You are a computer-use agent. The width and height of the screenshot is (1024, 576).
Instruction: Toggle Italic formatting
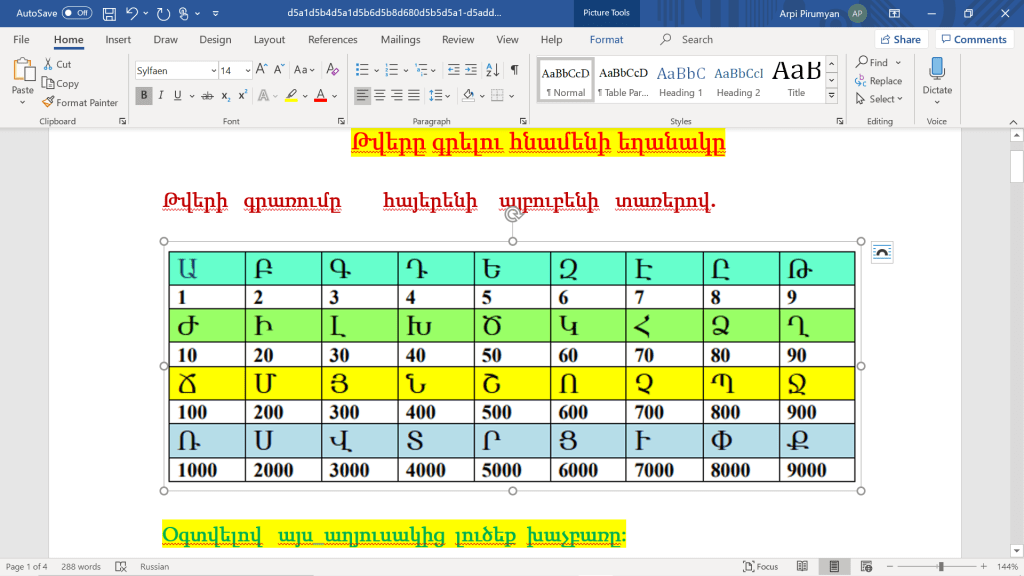point(161,96)
